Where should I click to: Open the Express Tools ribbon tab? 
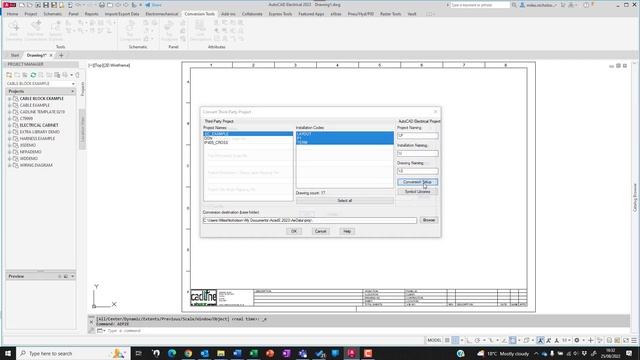pos(280,14)
